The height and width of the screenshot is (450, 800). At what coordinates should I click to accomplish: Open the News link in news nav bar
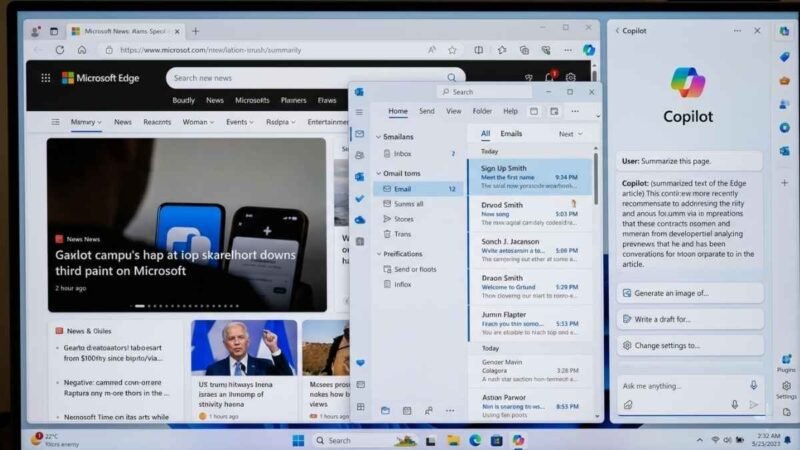tap(122, 122)
